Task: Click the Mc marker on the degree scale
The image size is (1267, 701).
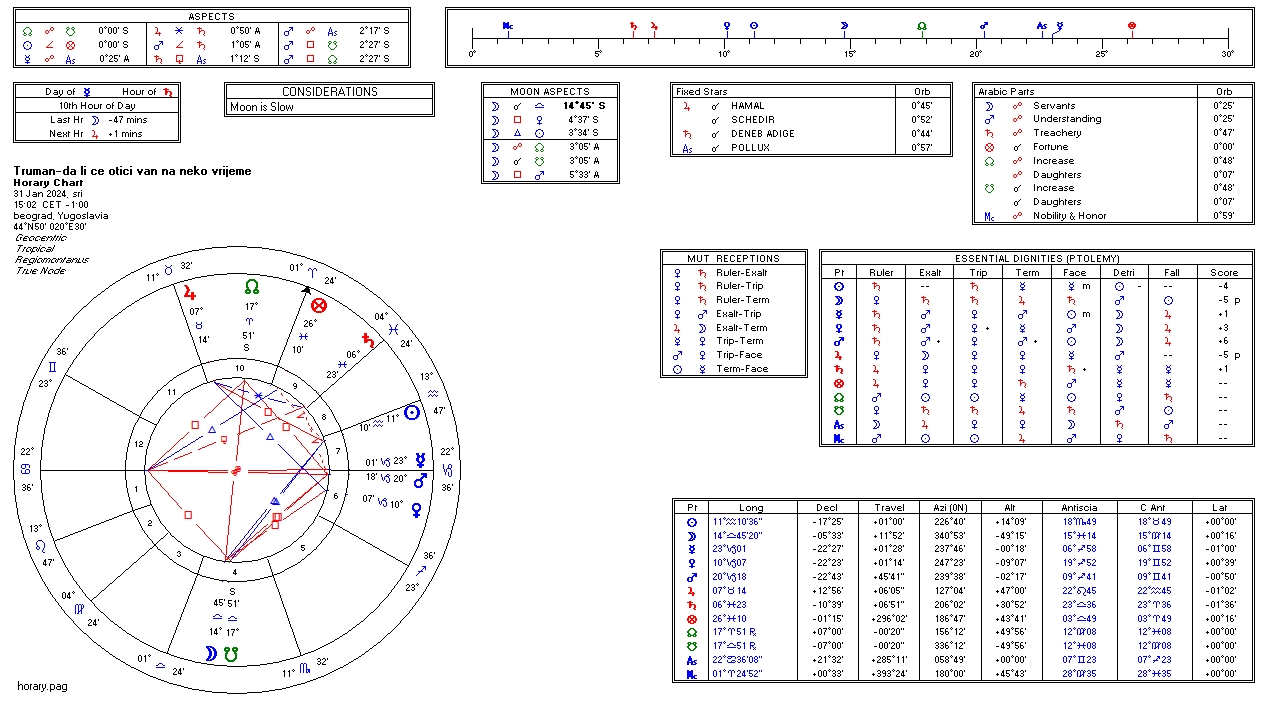Action: coord(508,25)
